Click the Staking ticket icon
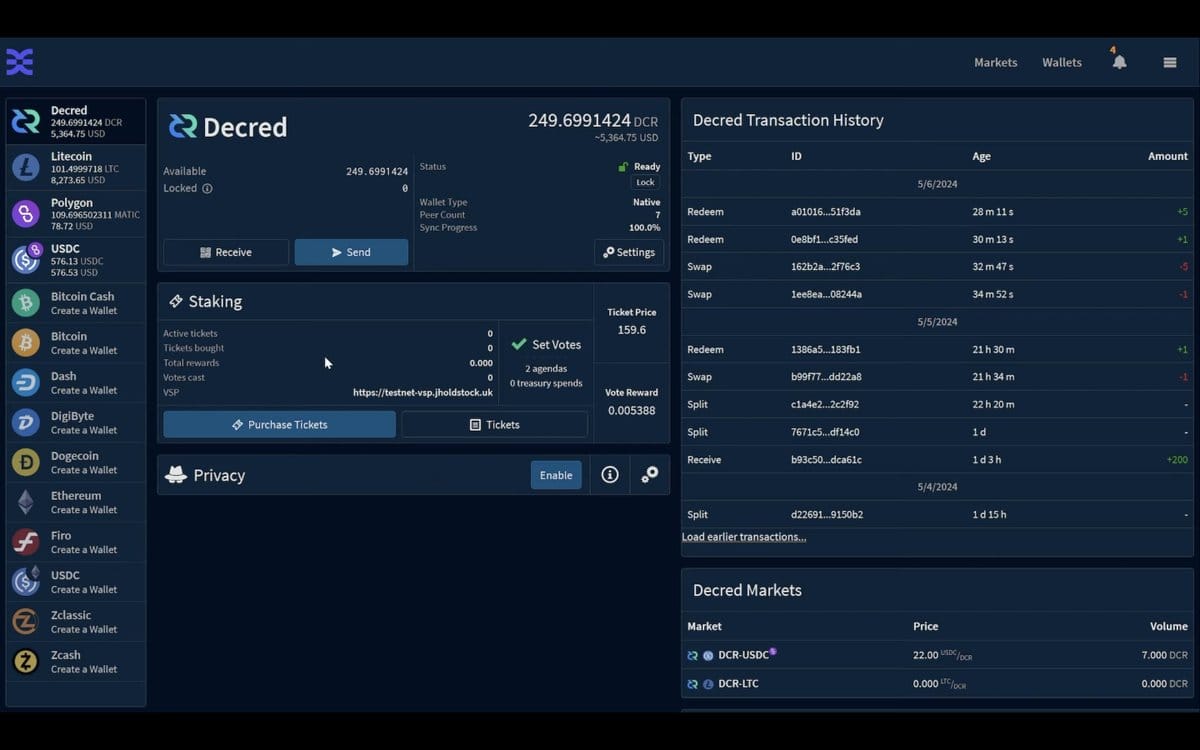The width and height of the screenshot is (1200, 750). click(176, 301)
